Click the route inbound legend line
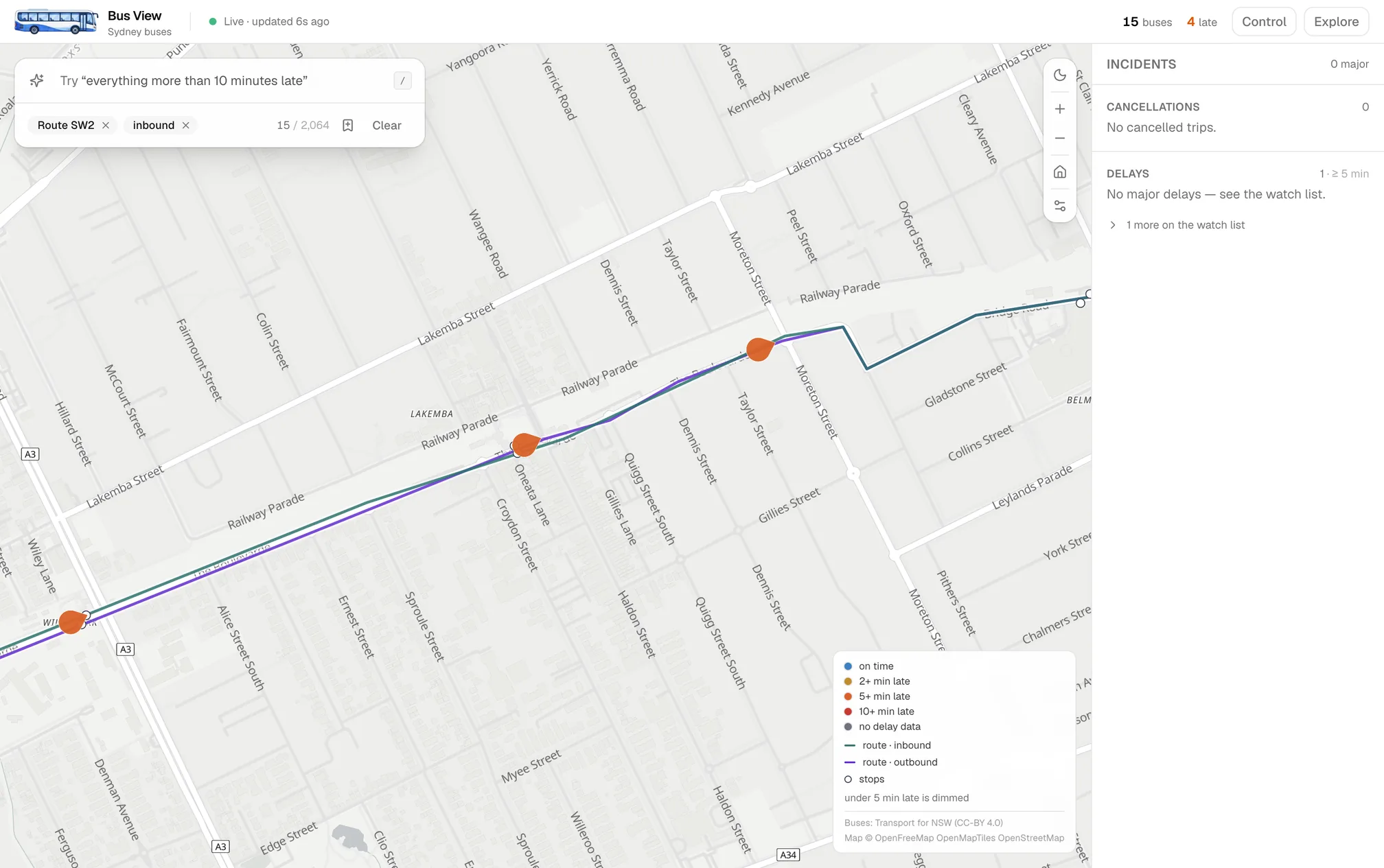This screenshot has width=1384, height=868. point(849,745)
